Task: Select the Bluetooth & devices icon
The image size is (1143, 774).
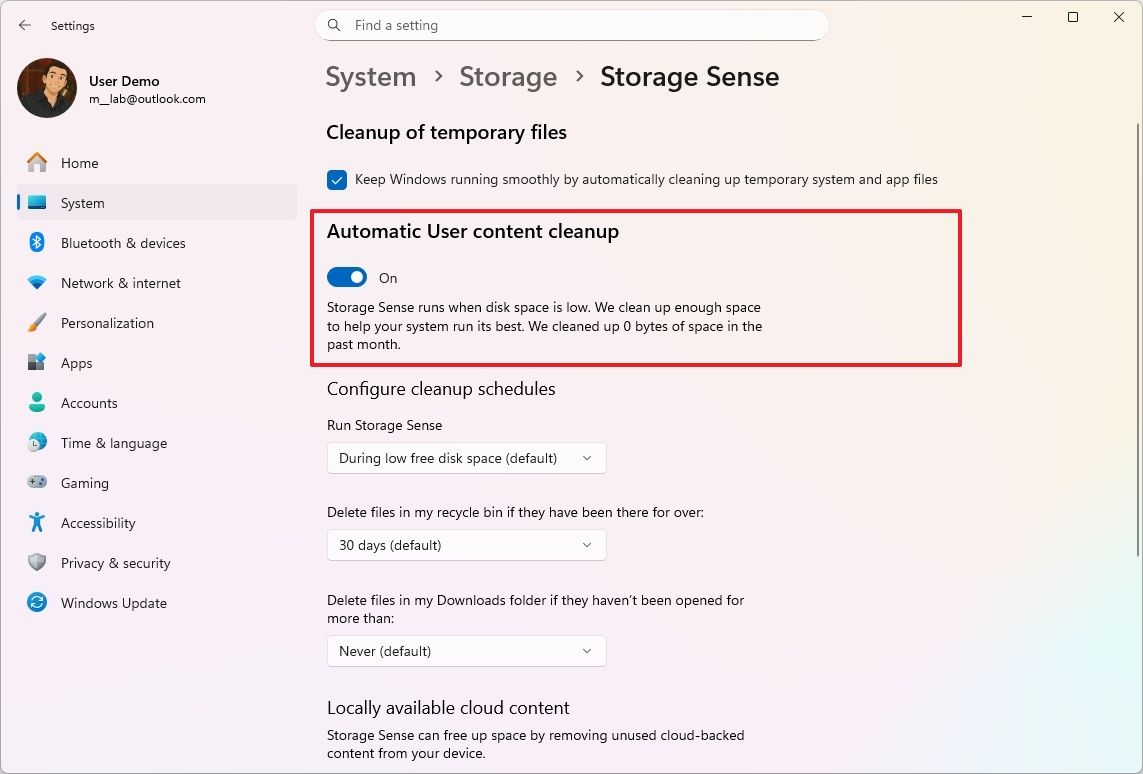Action: coord(36,242)
